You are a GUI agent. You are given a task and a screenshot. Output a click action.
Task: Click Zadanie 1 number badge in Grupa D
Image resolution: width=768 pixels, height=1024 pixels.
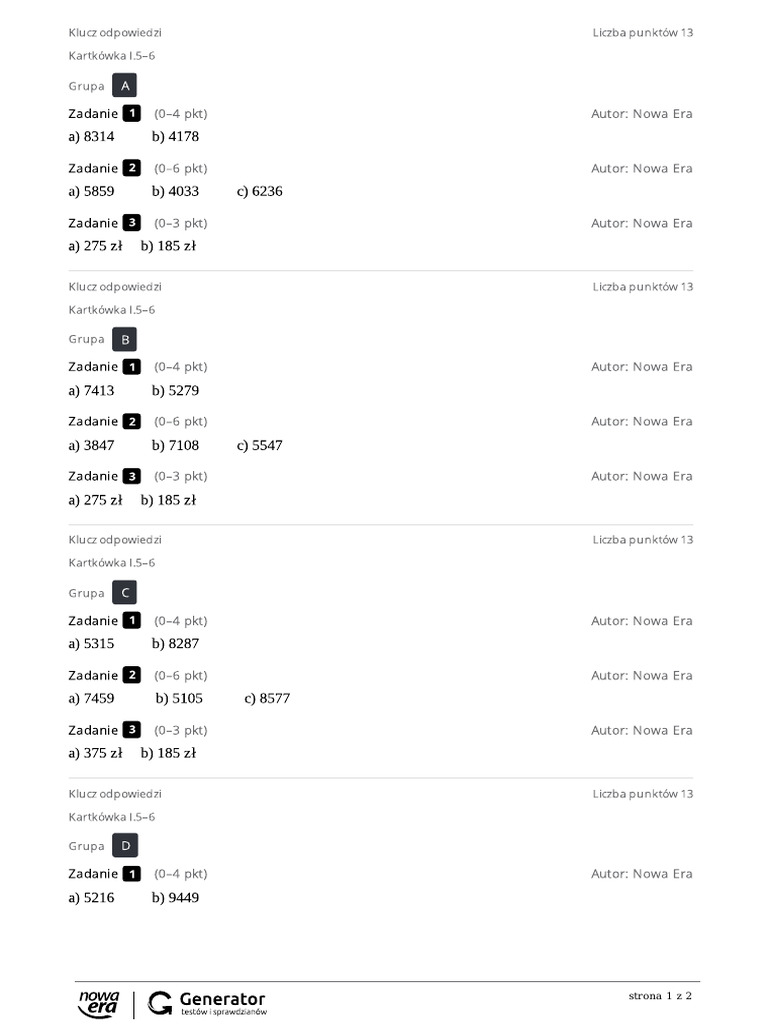click(131, 874)
